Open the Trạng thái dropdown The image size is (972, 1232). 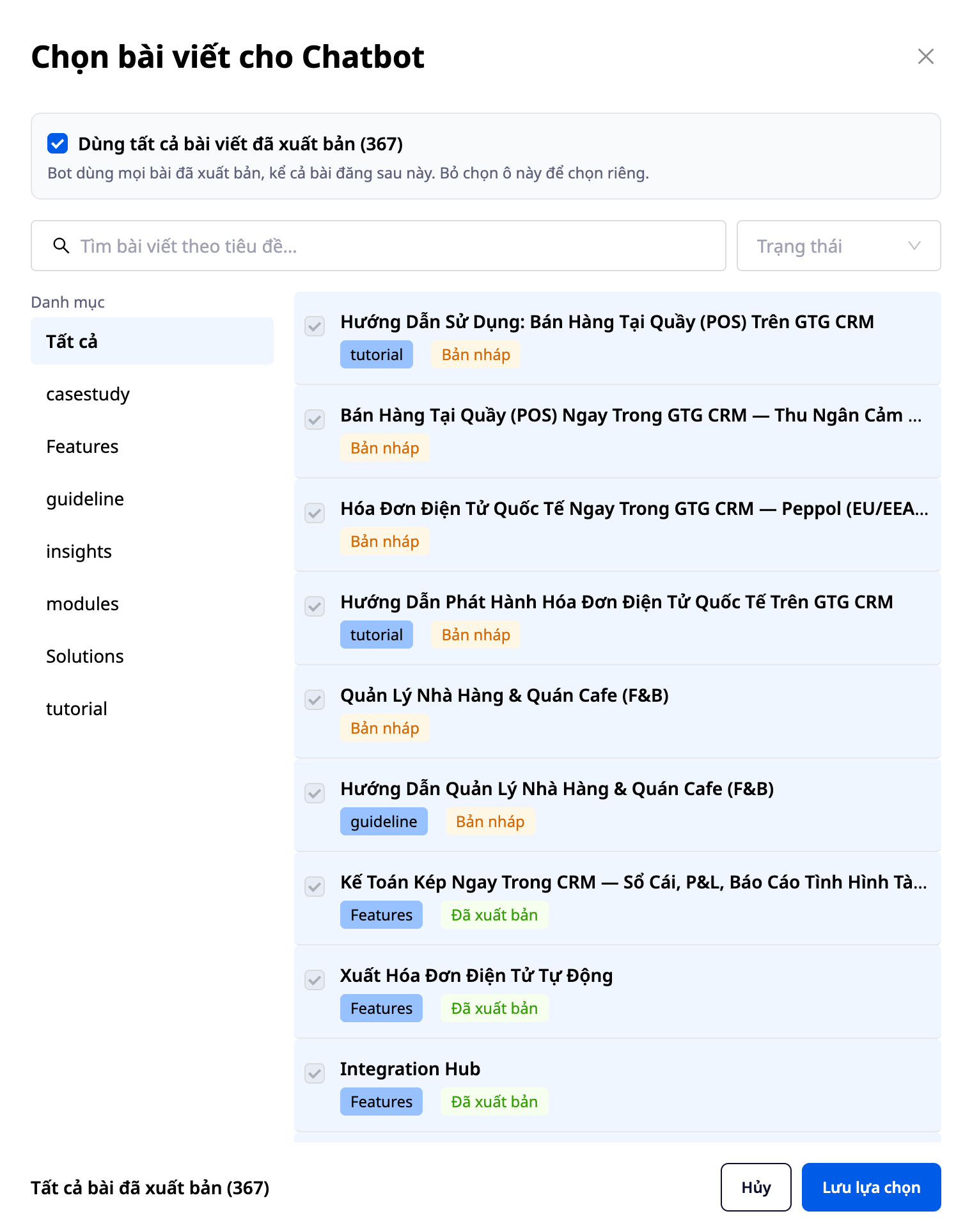pyautogui.click(x=838, y=246)
